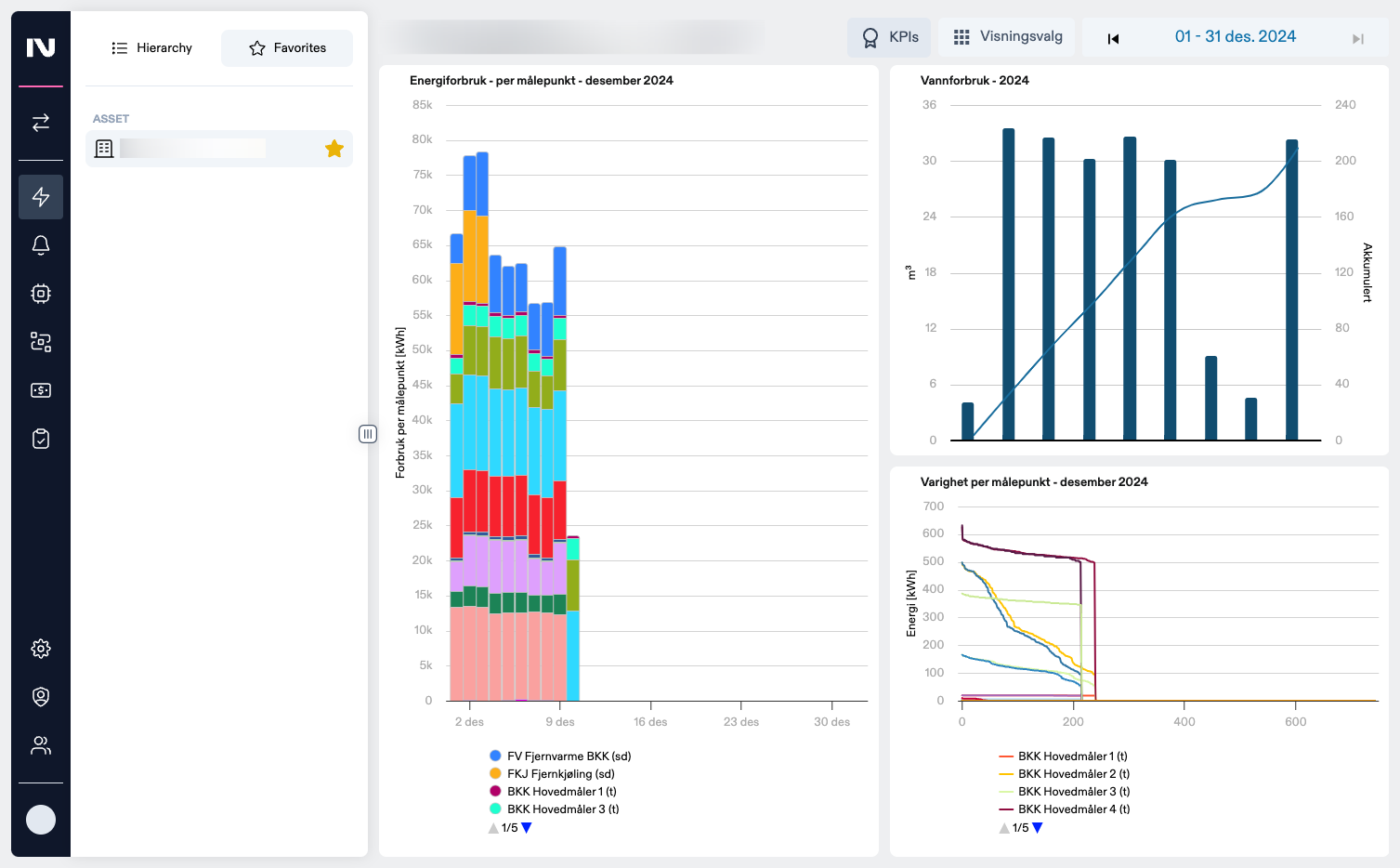
Task: Open the alarms bell icon
Action: (x=41, y=245)
